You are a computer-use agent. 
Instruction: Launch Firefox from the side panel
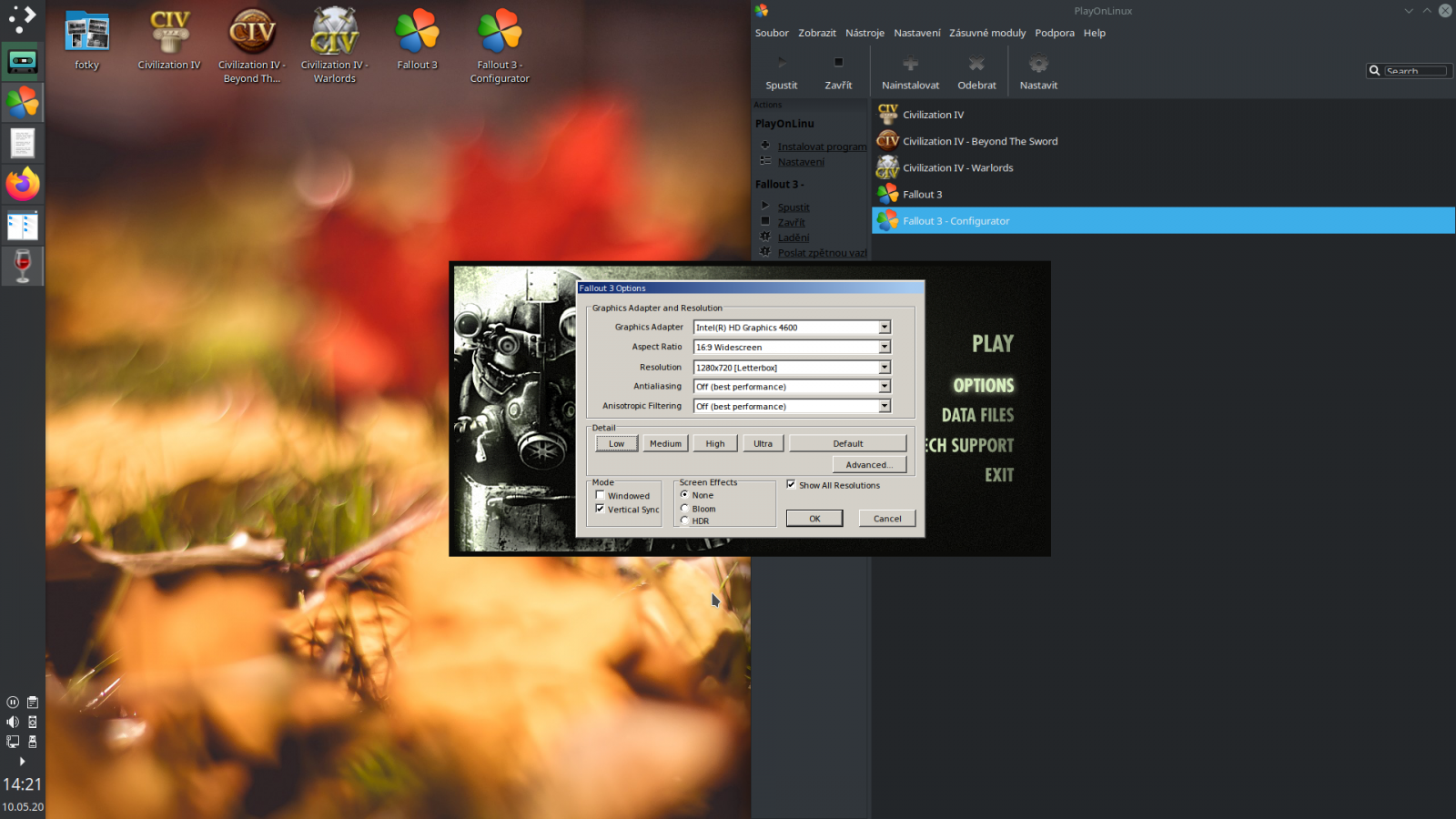pos(22,184)
